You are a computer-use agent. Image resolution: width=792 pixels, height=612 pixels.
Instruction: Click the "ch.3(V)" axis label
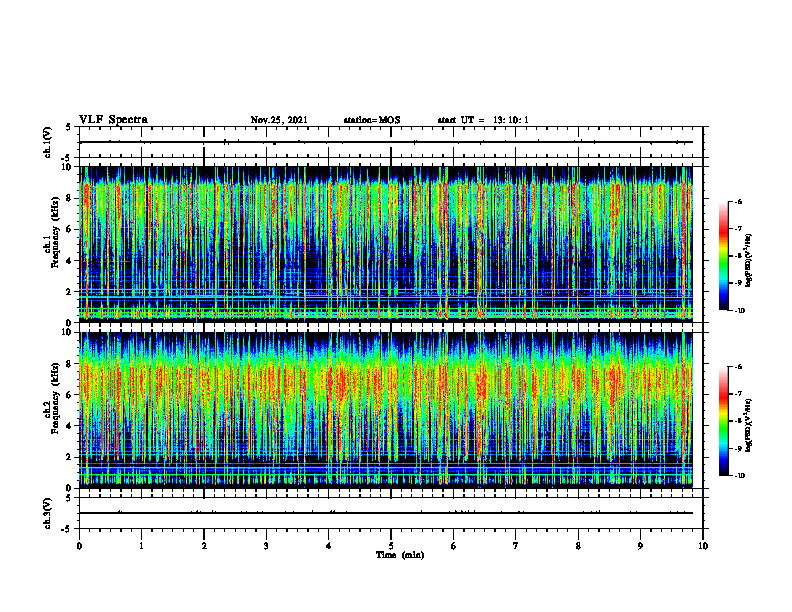tap(48, 513)
